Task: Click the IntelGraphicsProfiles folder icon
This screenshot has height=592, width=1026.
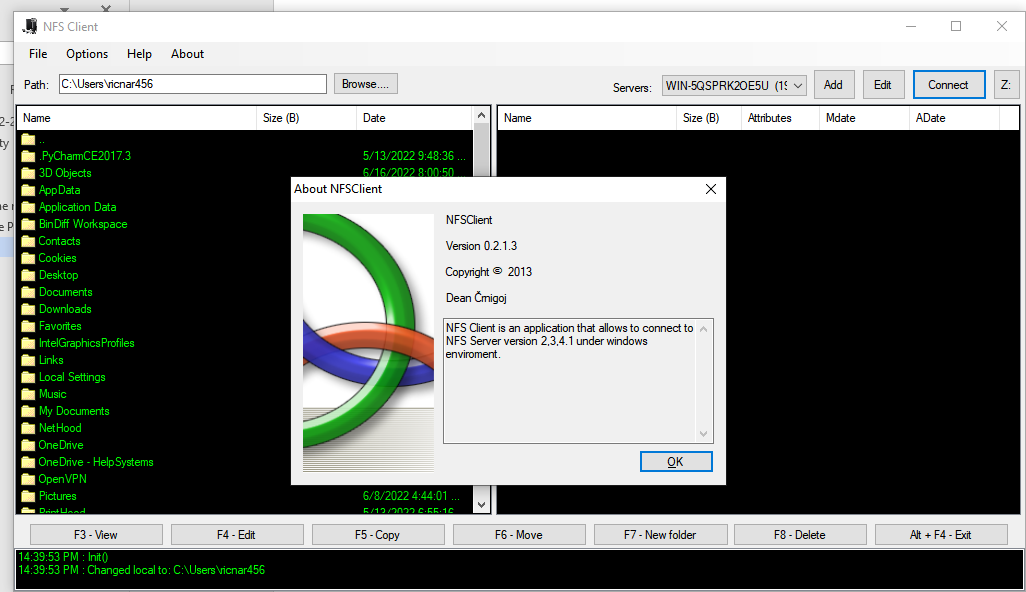Action: point(28,343)
